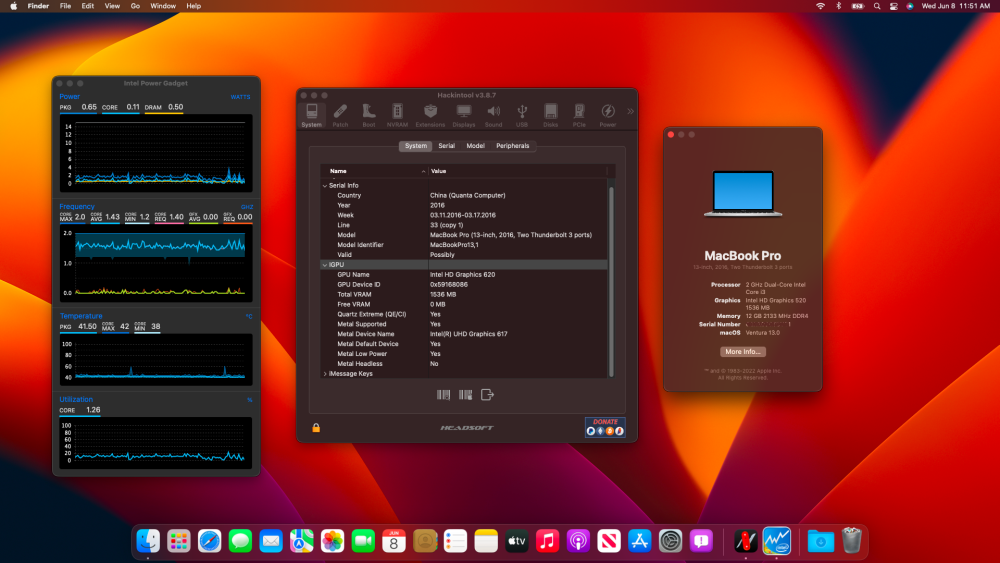This screenshot has height=563, width=1000.
Task: Click the Value column header
Action: tap(517, 171)
